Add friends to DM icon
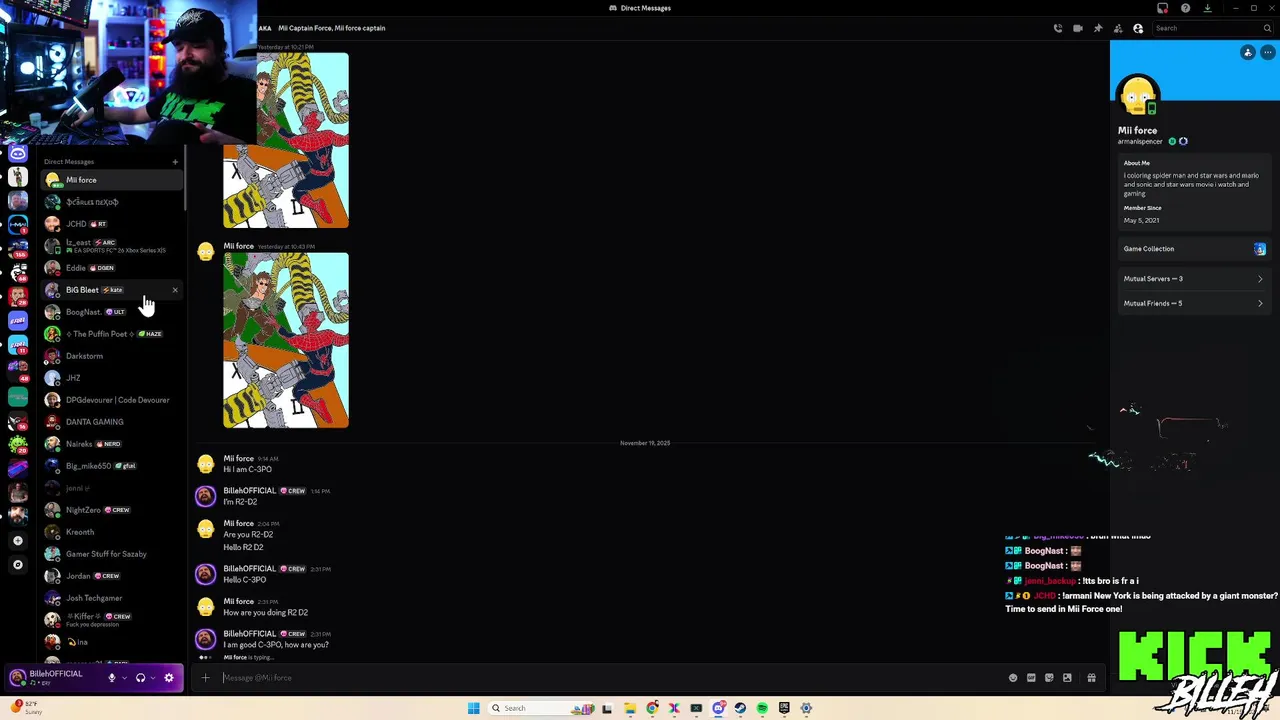1280x720 pixels. 1118,28
